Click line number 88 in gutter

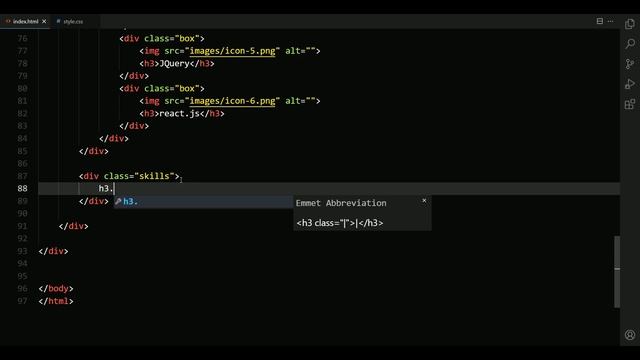(x=22, y=189)
